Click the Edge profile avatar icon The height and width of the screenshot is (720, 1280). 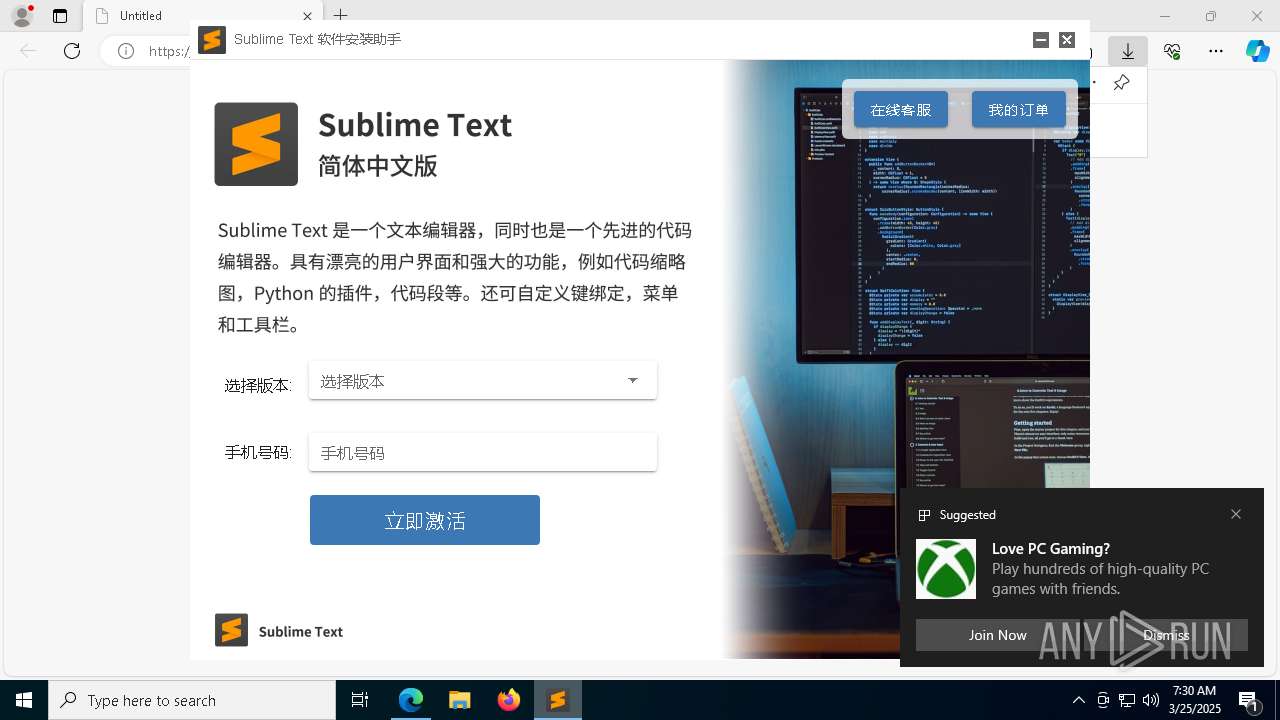(22, 16)
